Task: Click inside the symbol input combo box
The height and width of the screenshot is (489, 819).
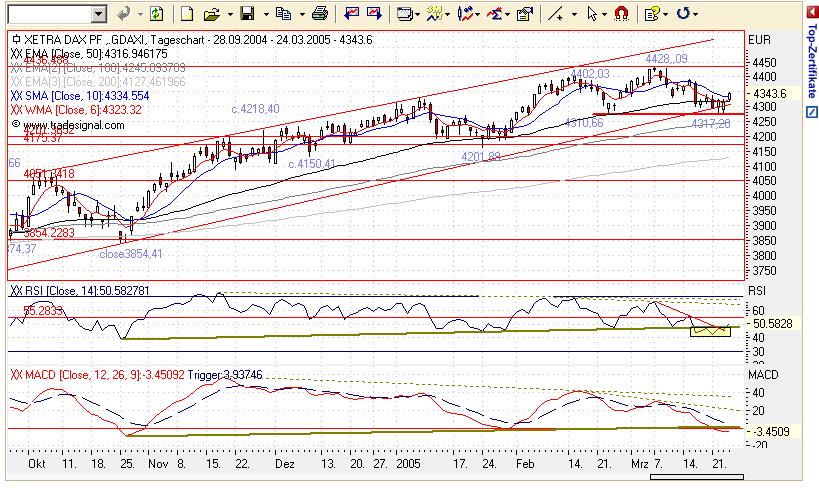Action: (50, 14)
